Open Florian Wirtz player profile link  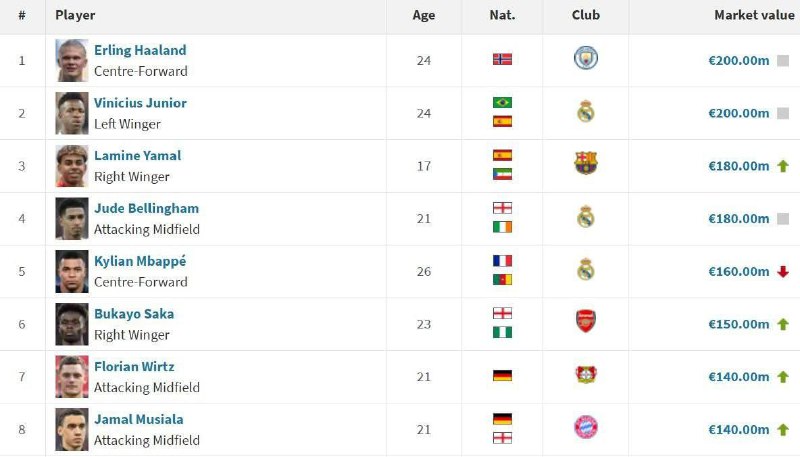(x=134, y=366)
